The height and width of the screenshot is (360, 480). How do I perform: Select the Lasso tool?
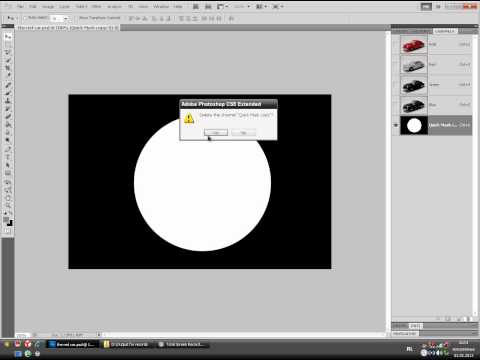point(8,52)
